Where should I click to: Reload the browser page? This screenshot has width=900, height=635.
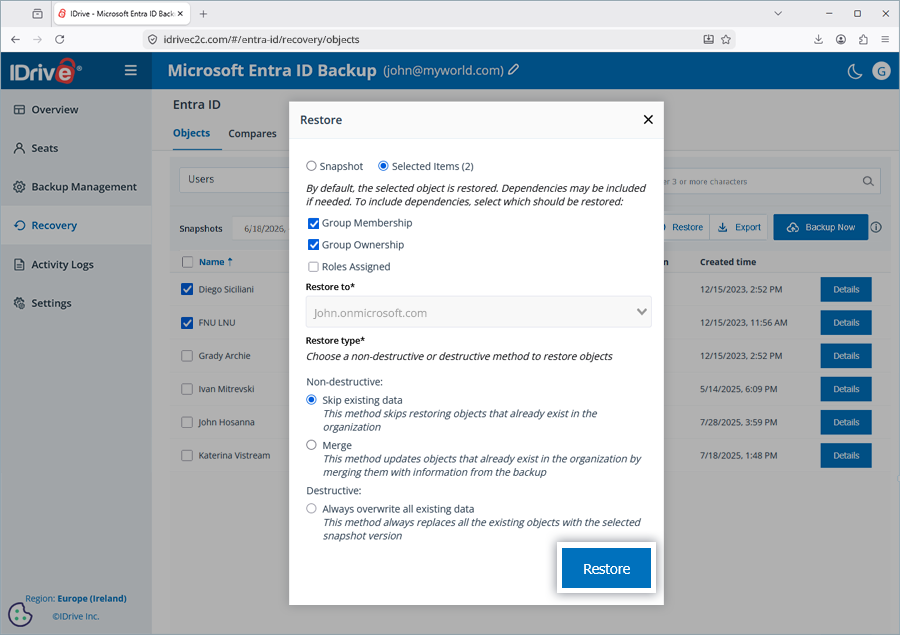click(x=60, y=39)
